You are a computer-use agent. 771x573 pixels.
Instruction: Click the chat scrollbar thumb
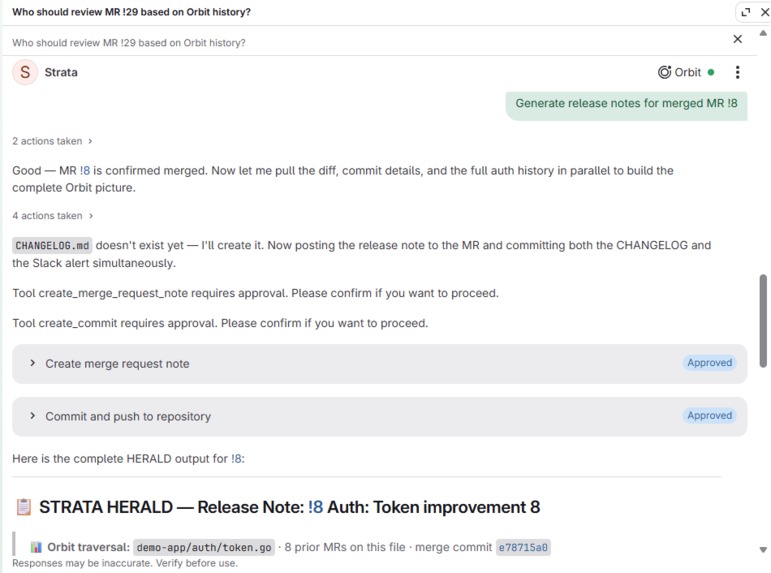coord(763,321)
